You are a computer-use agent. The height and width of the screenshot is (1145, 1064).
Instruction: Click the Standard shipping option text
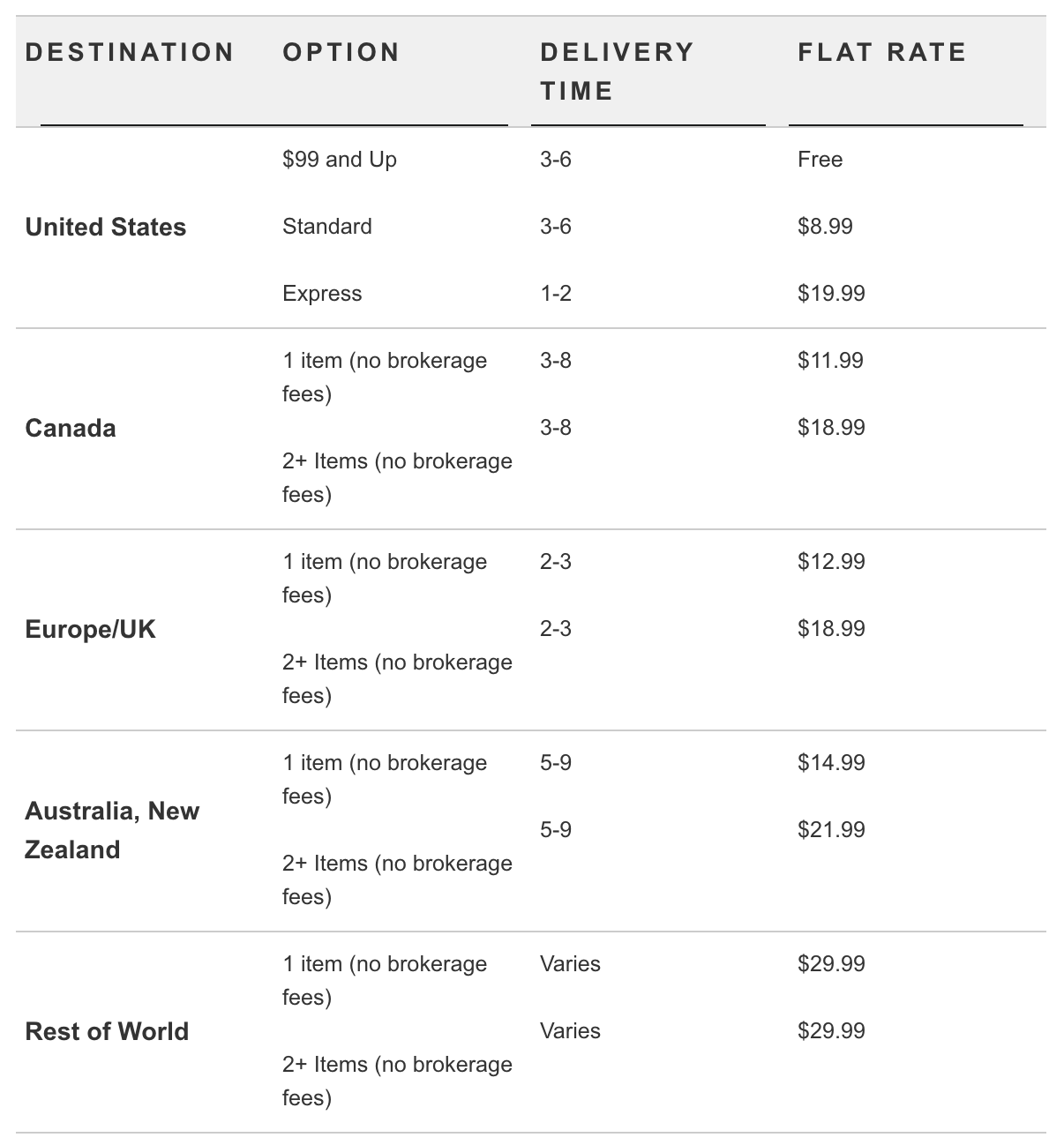coord(327,227)
